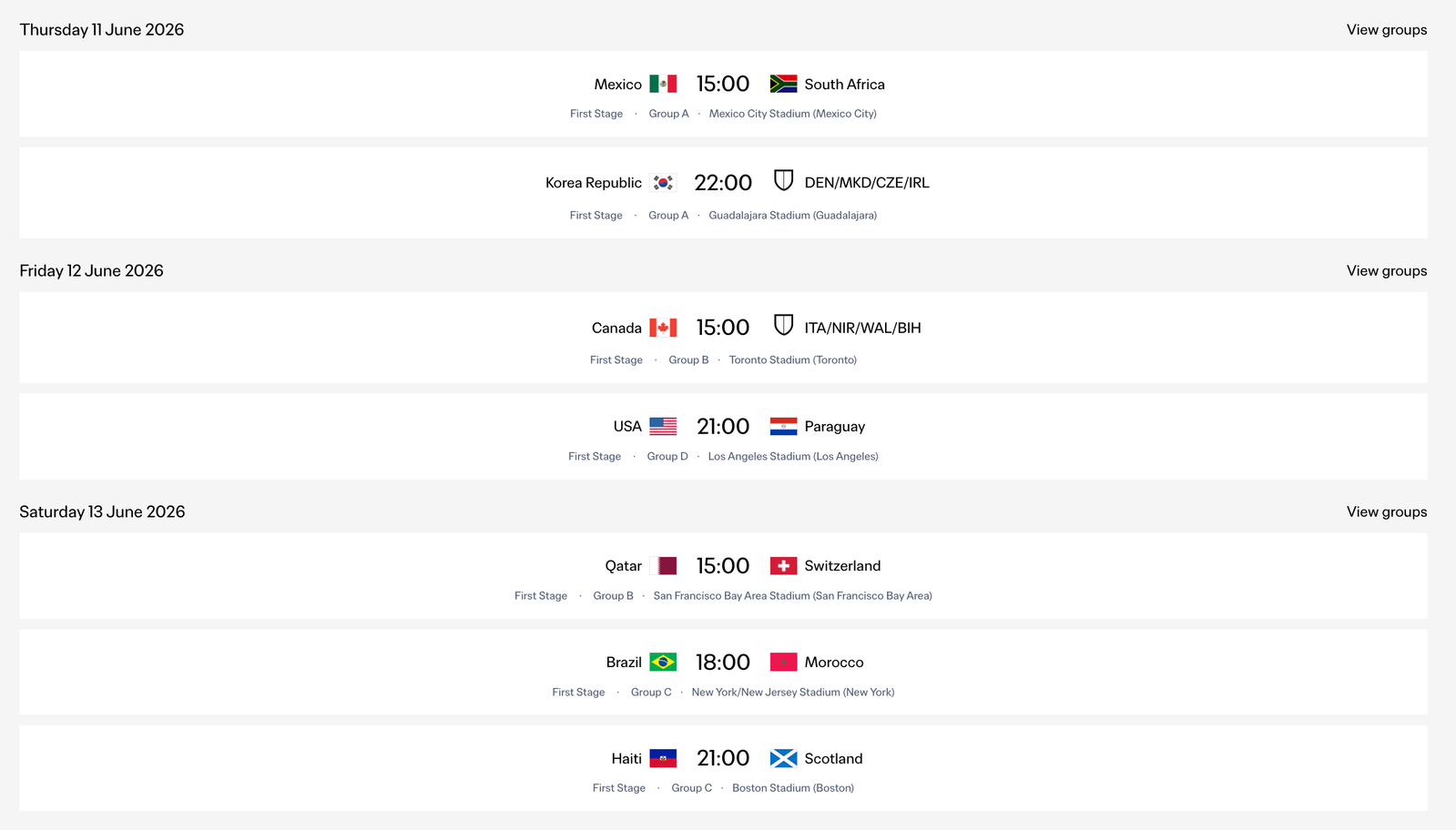Click the Korea Republic flag icon
1456x830 pixels.
coord(663,183)
